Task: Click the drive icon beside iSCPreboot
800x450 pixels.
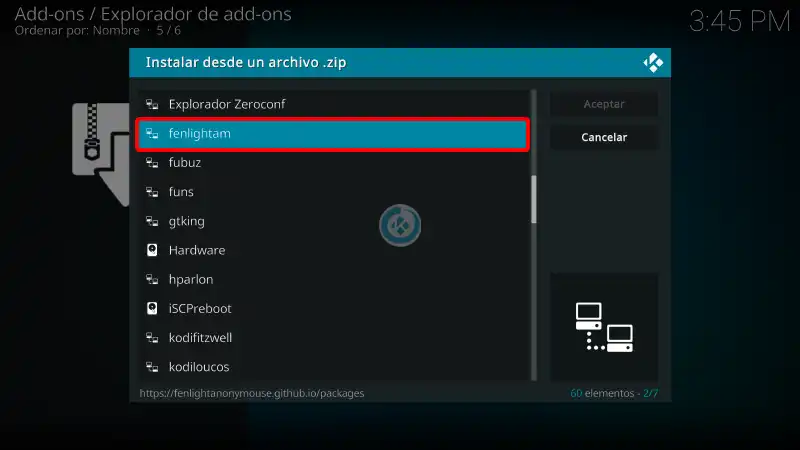Action: 152,308
